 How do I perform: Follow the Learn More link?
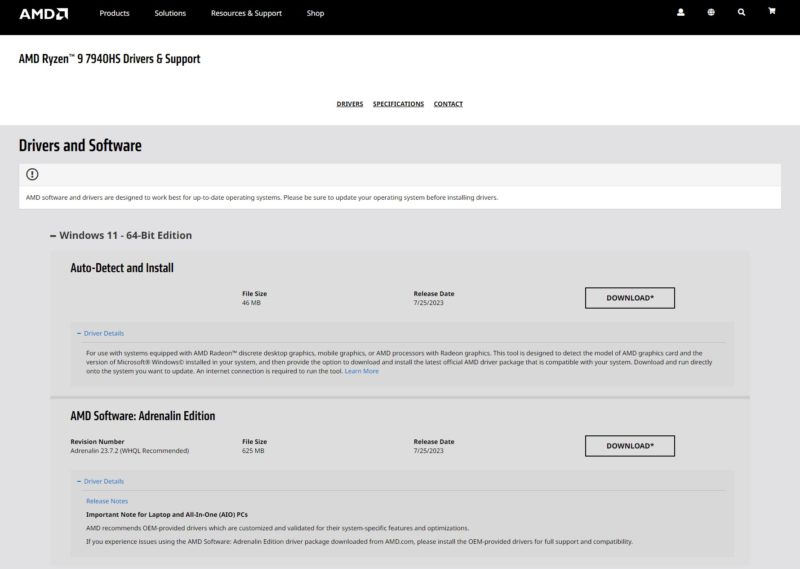tap(361, 371)
